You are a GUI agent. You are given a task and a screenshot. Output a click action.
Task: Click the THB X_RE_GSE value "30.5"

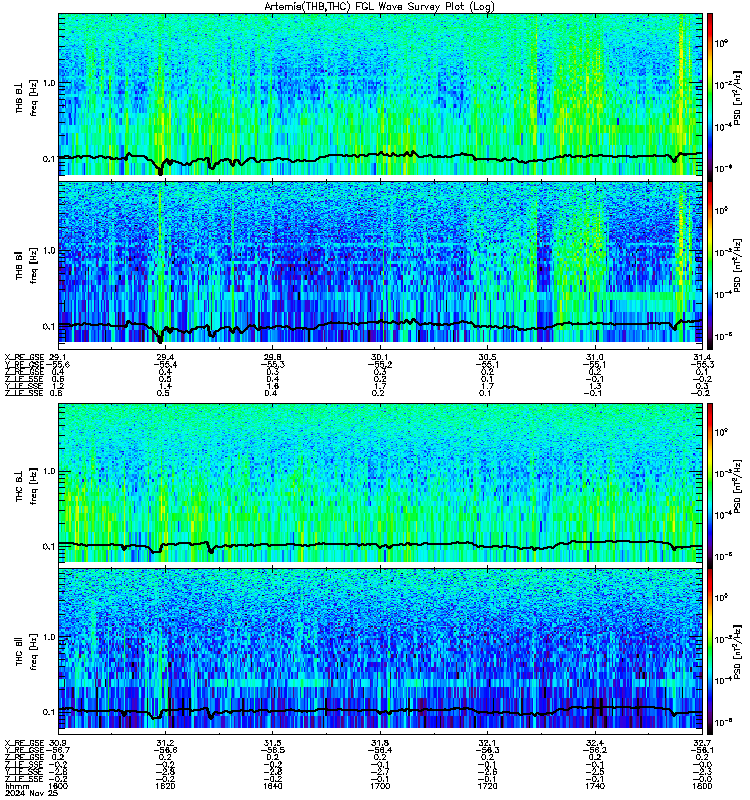pyautogui.click(x=487, y=357)
